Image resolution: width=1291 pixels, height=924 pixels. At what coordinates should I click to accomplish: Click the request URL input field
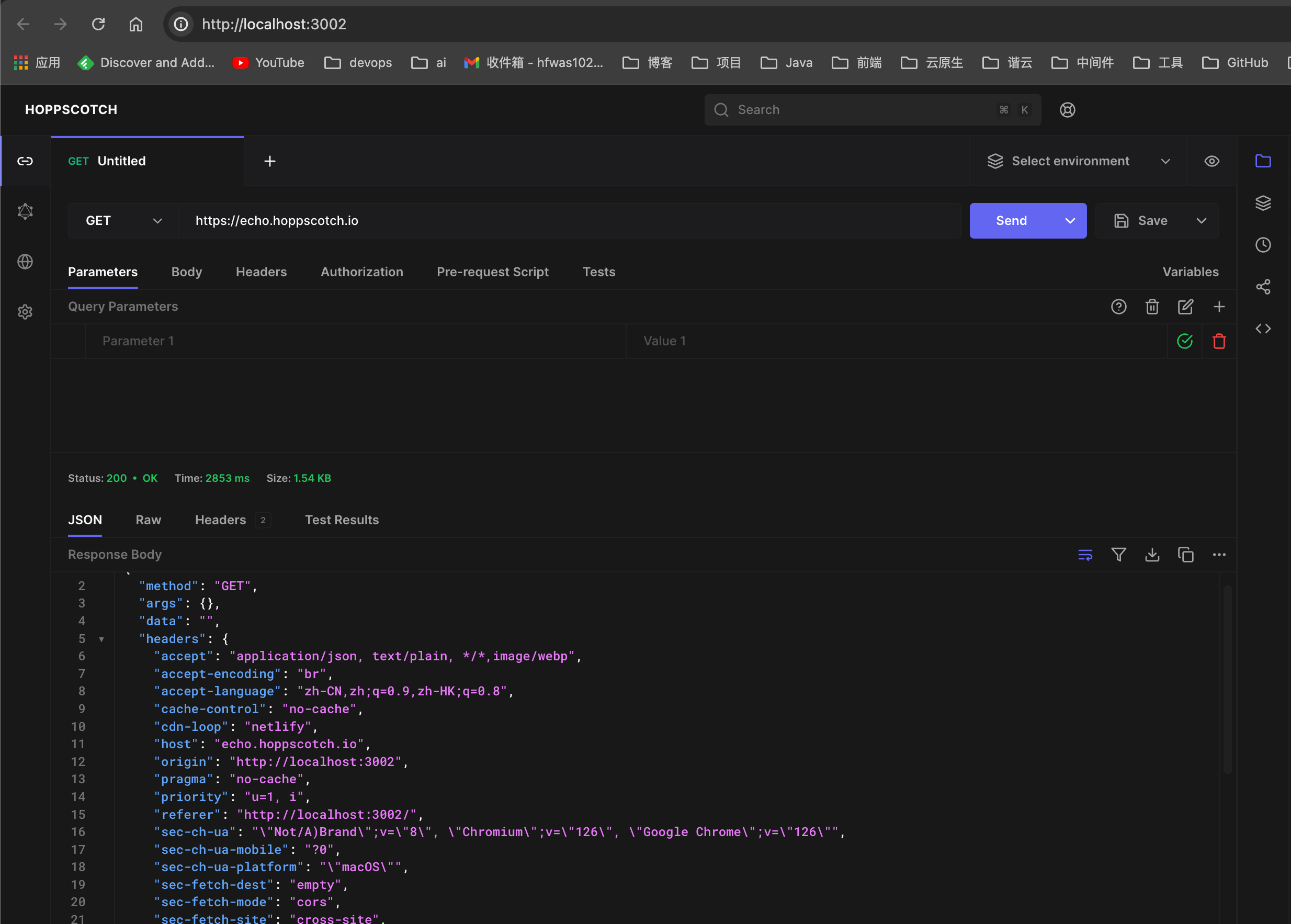click(x=569, y=221)
